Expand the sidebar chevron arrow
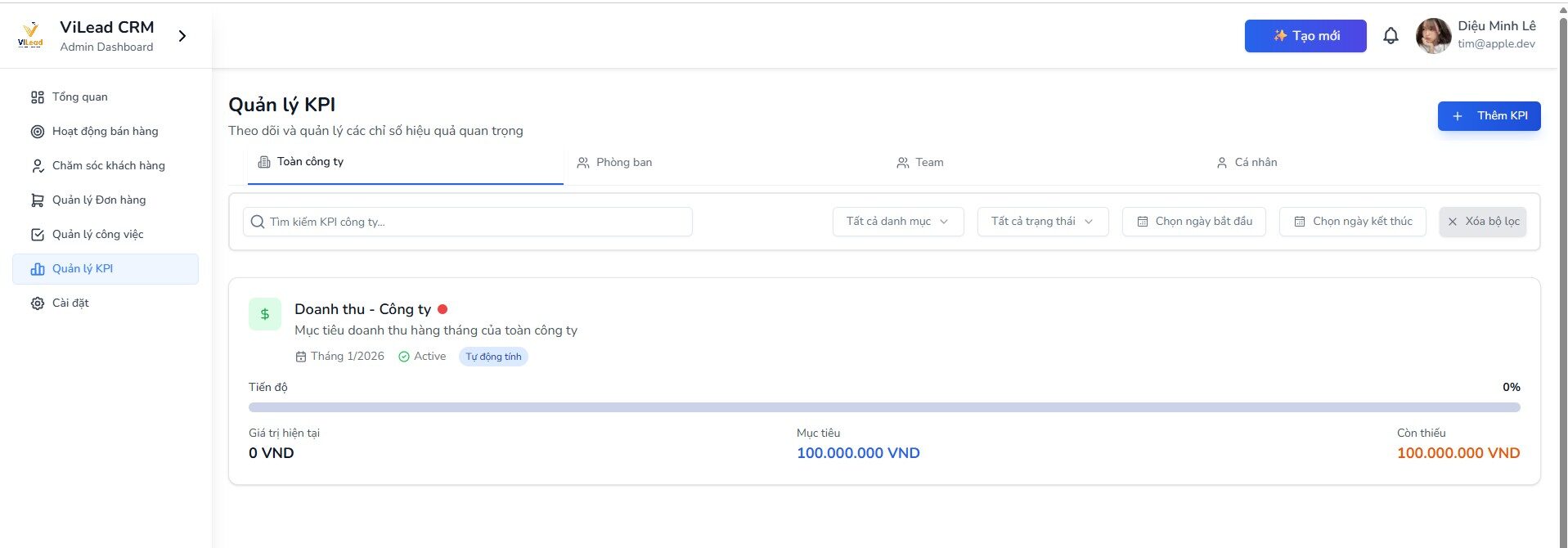The image size is (1568, 548). click(182, 36)
